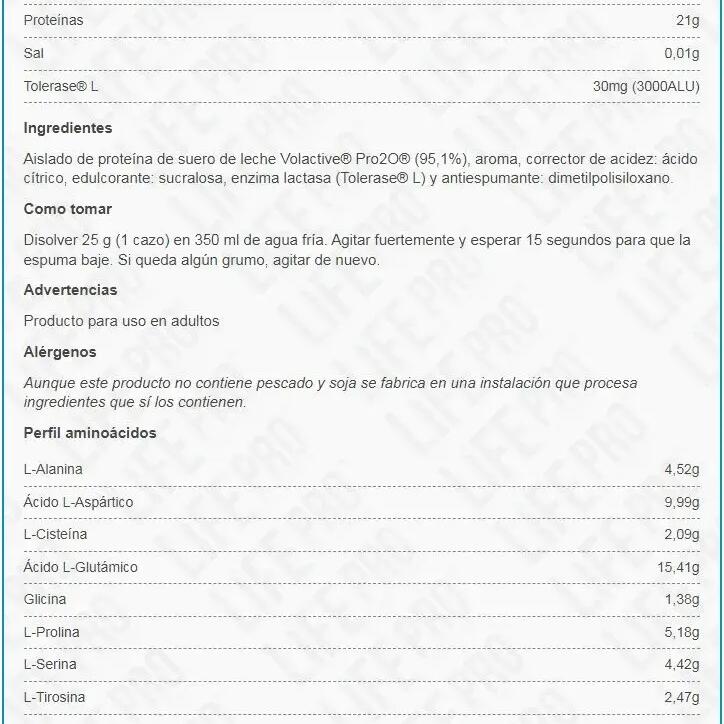This screenshot has width=724, height=724.
Task: Select the Tolerase® L row label
Action: [61, 86]
